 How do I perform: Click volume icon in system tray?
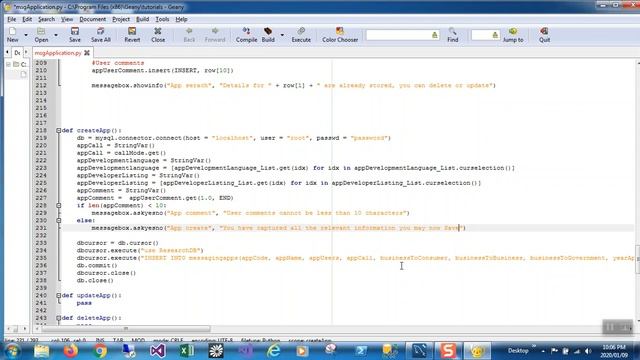tap(588, 351)
